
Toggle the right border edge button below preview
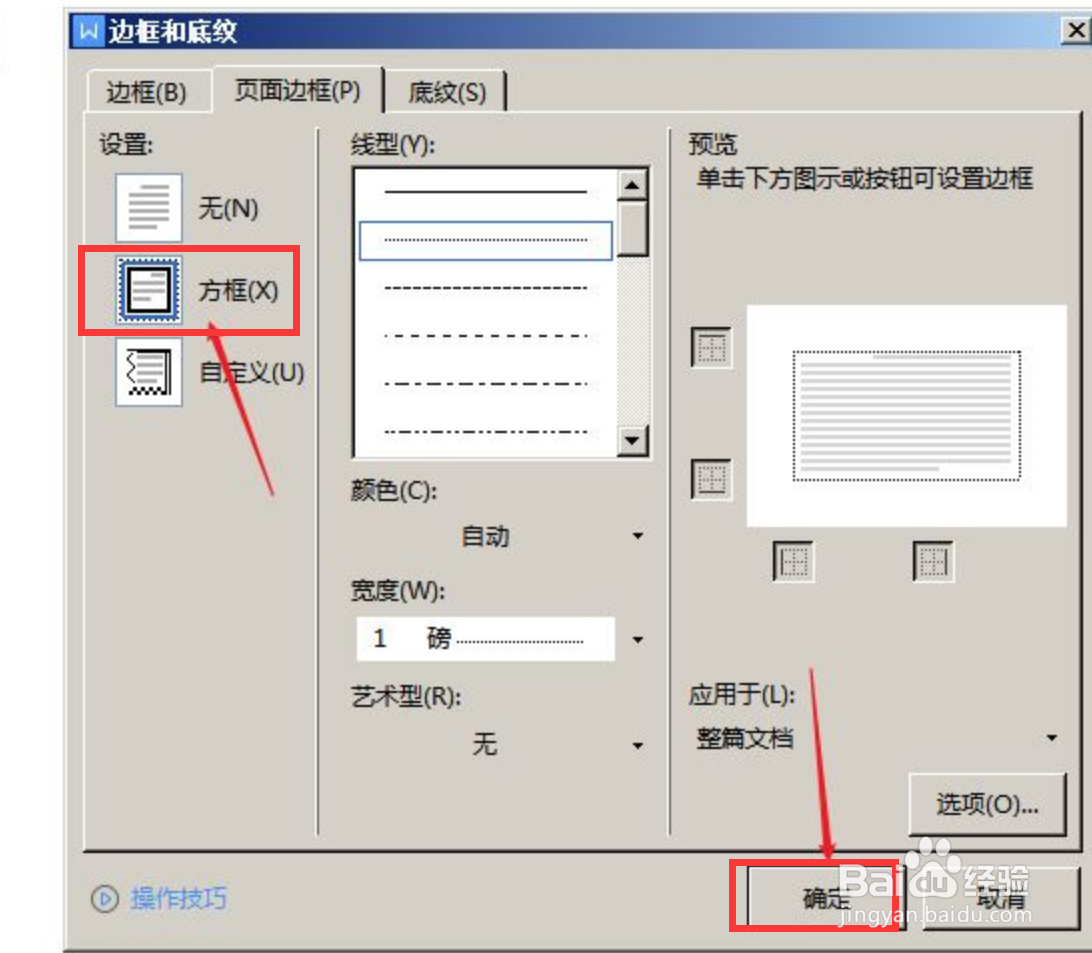[933, 561]
